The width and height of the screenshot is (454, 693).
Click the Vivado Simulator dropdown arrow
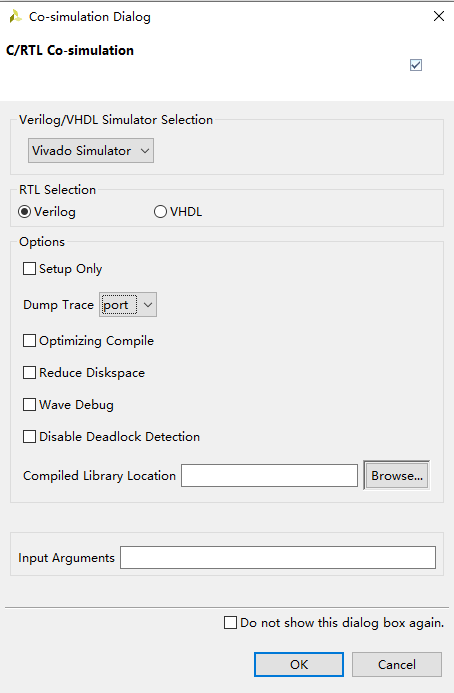pyautogui.click(x=145, y=151)
